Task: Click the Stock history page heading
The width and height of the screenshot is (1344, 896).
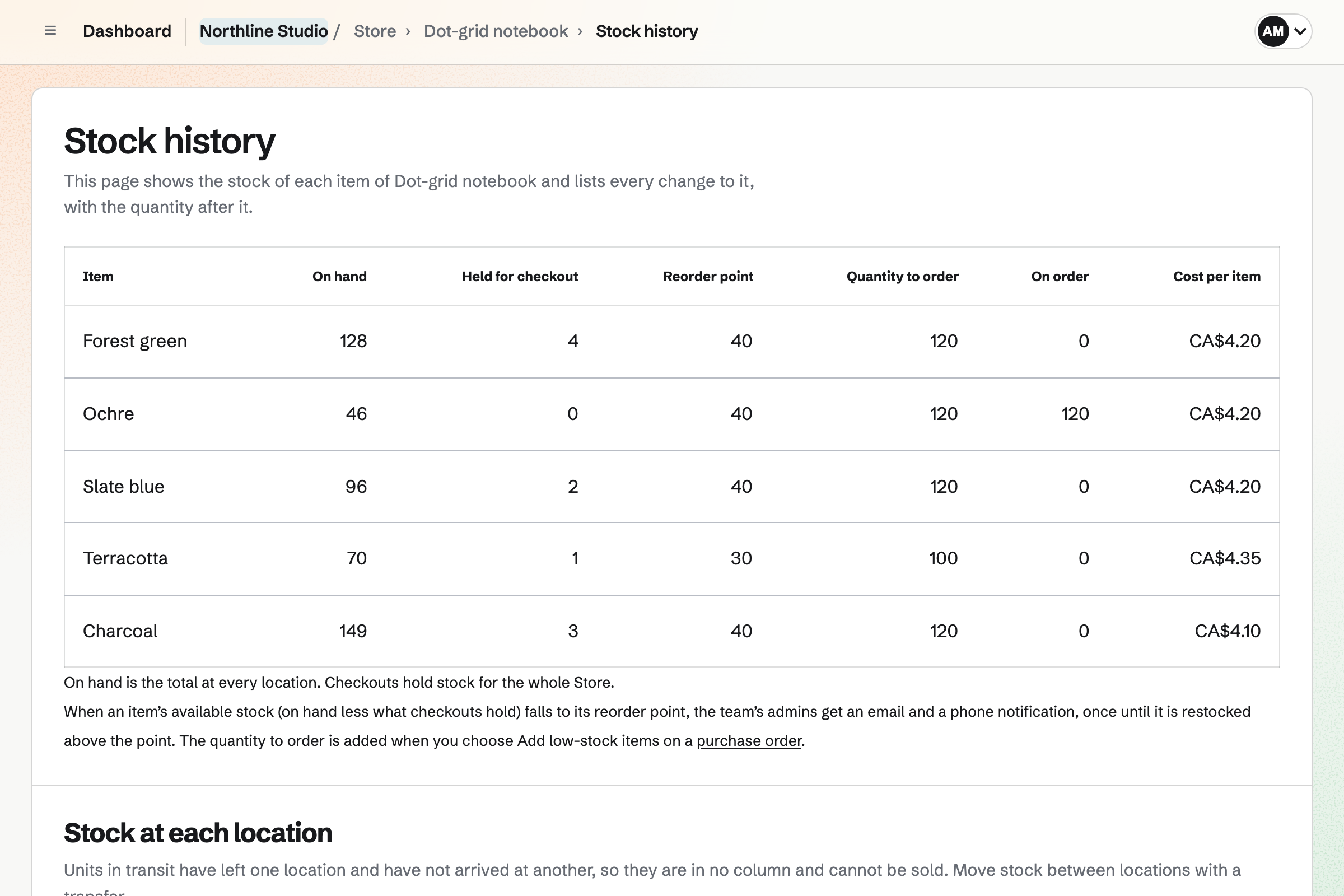Action: (x=169, y=141)
